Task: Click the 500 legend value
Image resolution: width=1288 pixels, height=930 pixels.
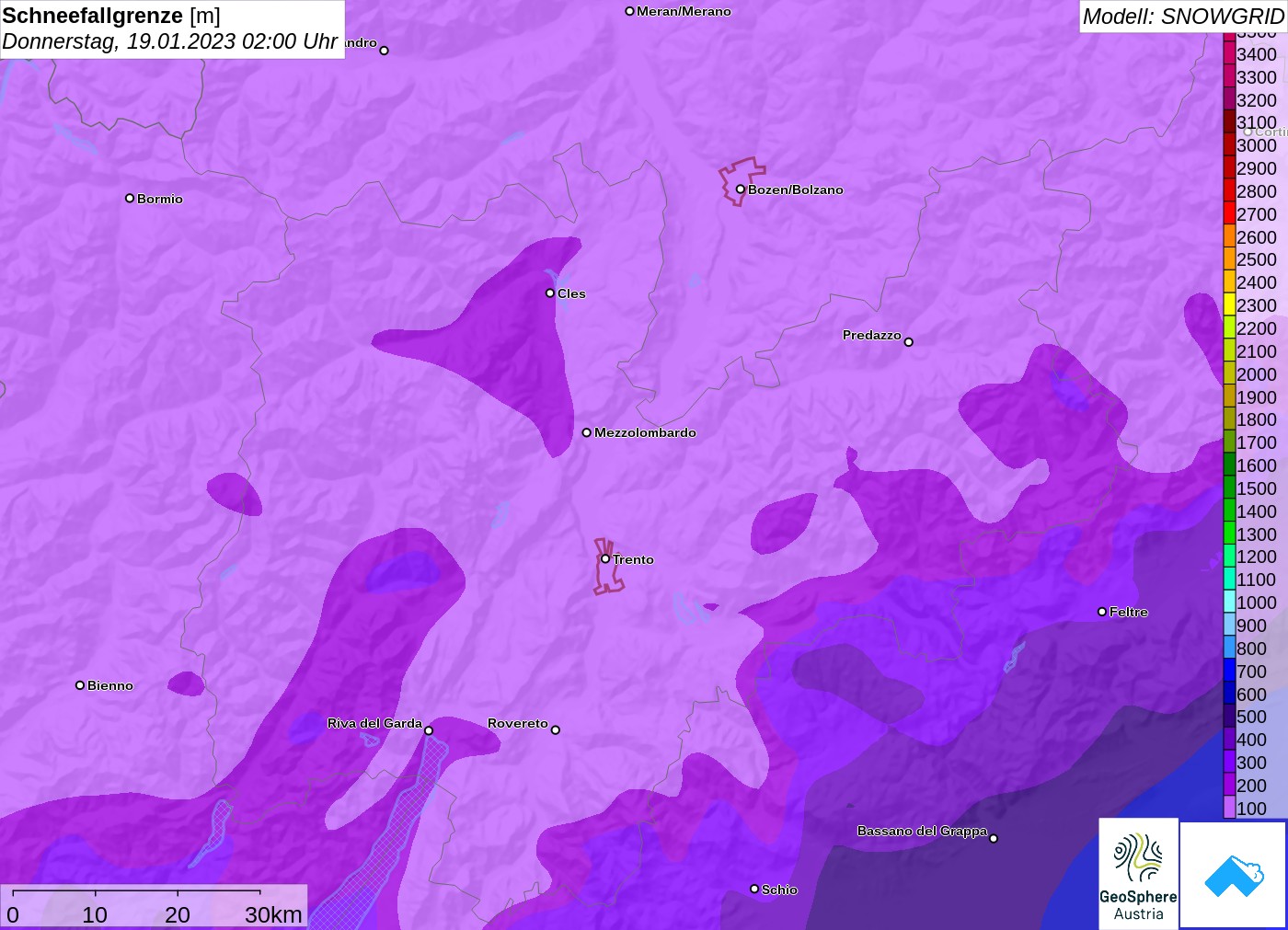Action: coord(1251,717)
